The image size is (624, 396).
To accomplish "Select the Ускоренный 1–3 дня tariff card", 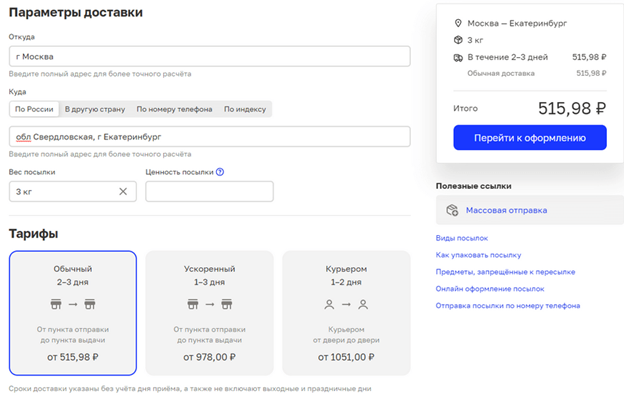I will tap(209, 313).
